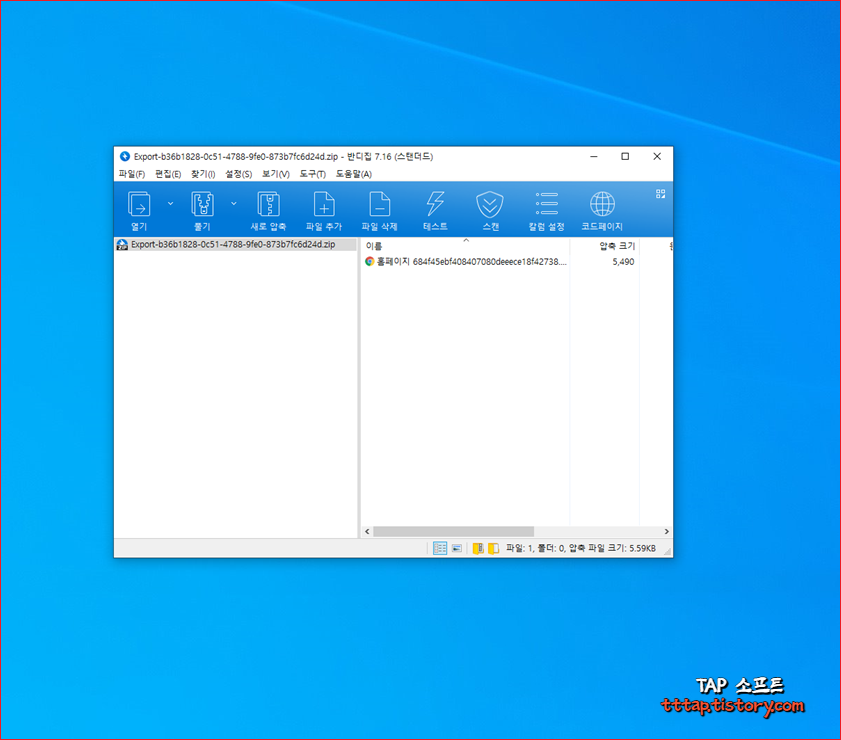
Task: Open the 도구(T) menu
Action: (313, 174)
